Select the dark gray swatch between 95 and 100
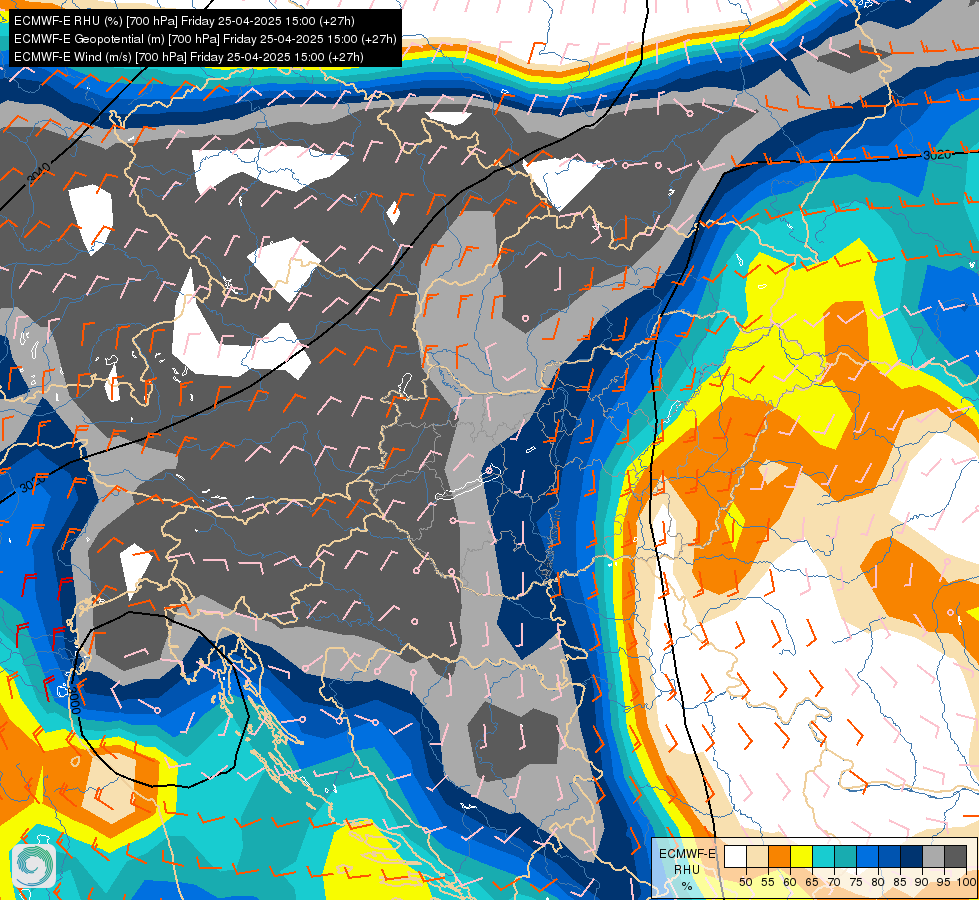 pyautogui.click(x=955, y=856)
